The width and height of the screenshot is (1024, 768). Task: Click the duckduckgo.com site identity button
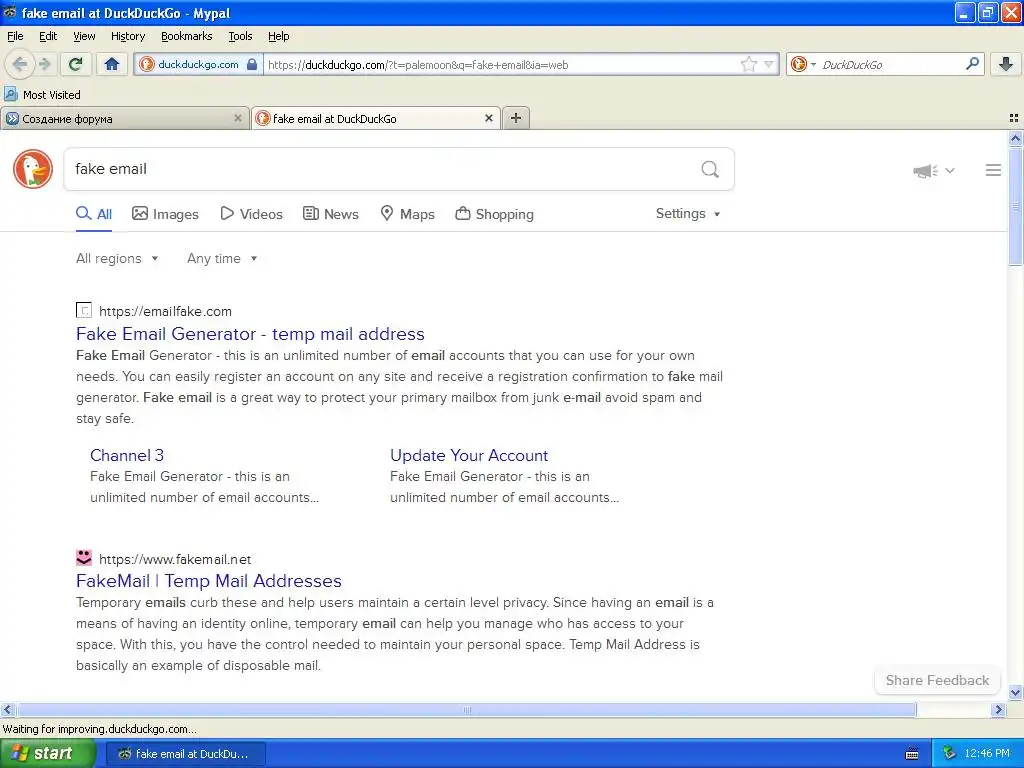pyautogui.click(x=199, y=64)
